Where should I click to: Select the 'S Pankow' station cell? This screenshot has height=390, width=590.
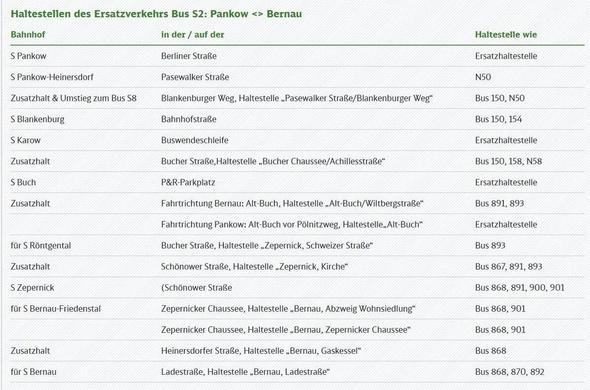click(x=28, y=56)
